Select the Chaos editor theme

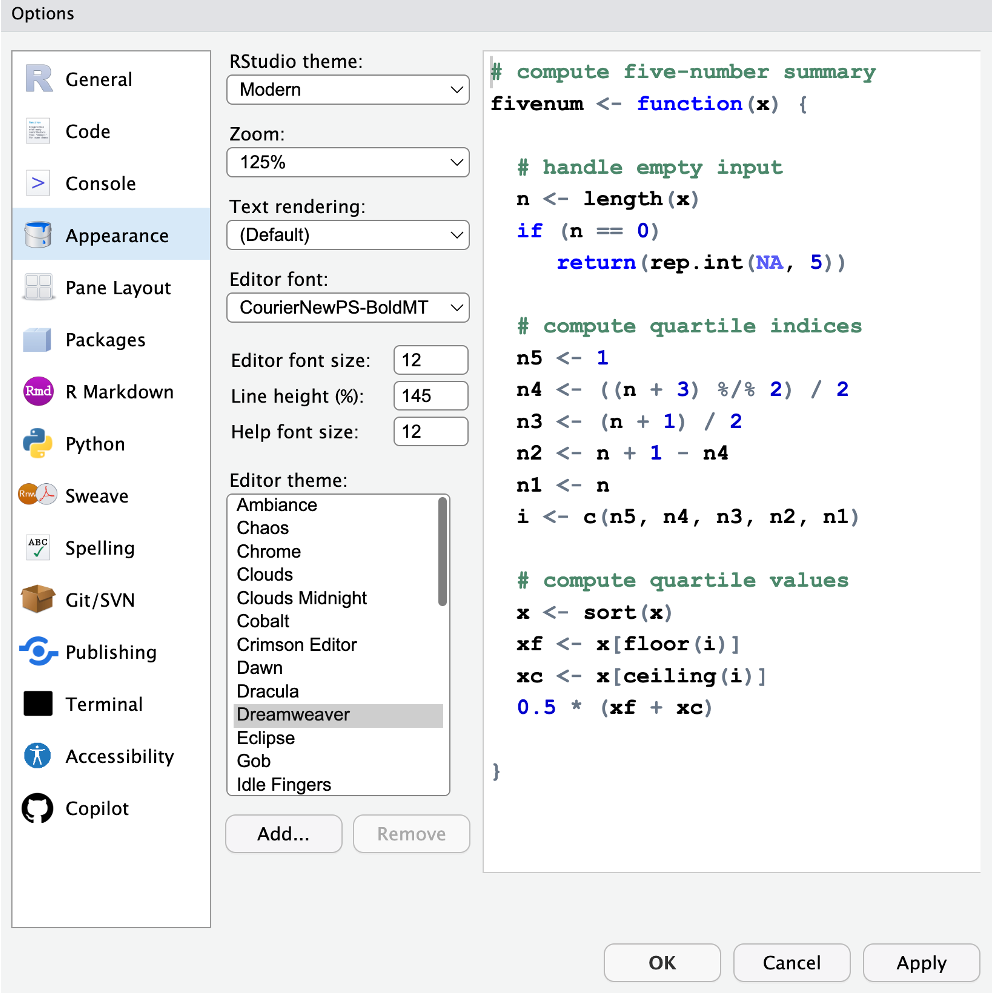coord(336,528)
